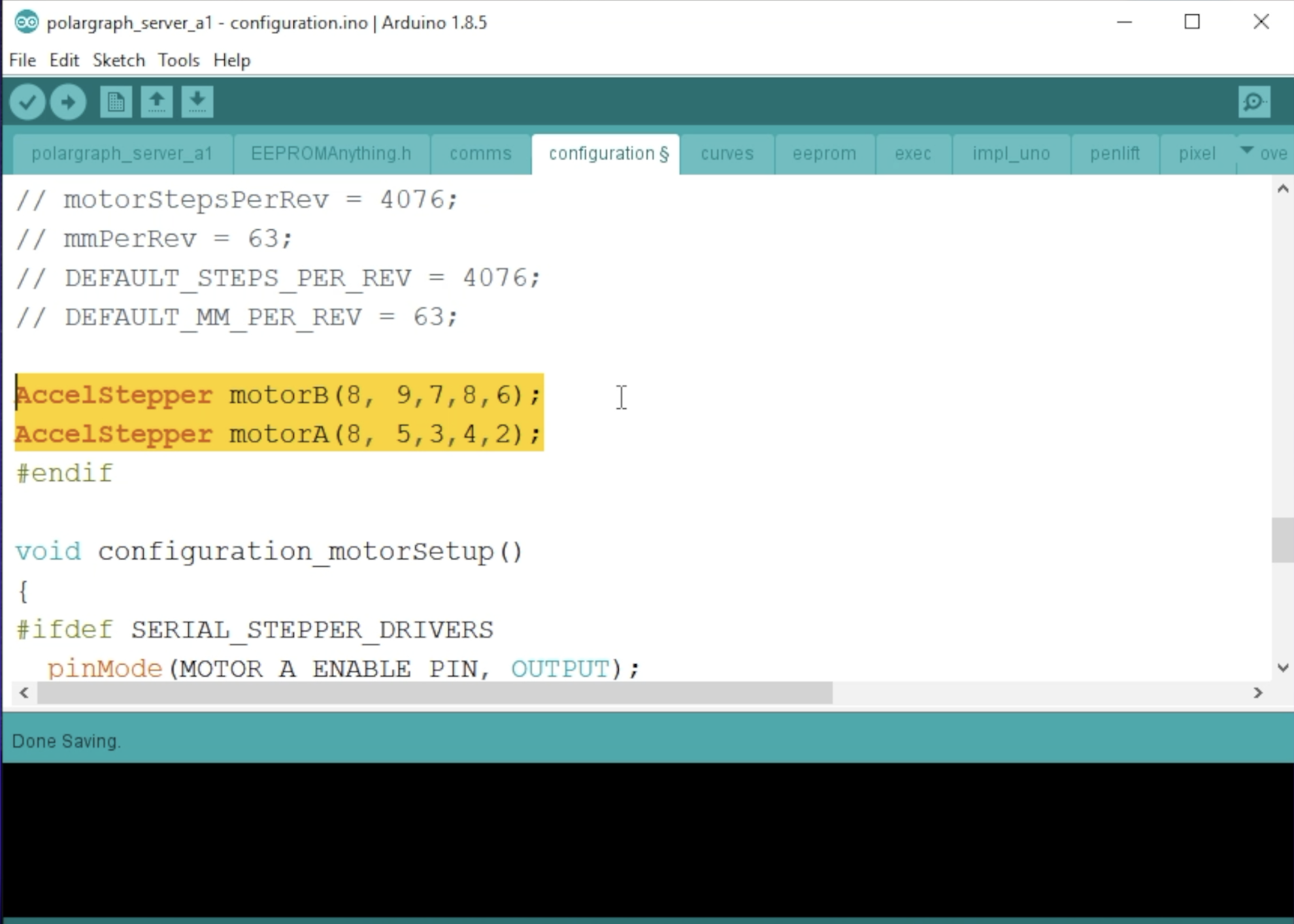This screenshot has width=1294, height=924.
Task: Click the Upload arrow icon
Action: [x=68, y=102]
